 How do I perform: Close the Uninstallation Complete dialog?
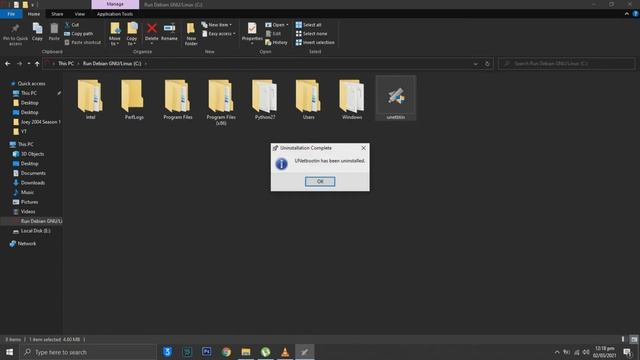[x=363, y=148]
